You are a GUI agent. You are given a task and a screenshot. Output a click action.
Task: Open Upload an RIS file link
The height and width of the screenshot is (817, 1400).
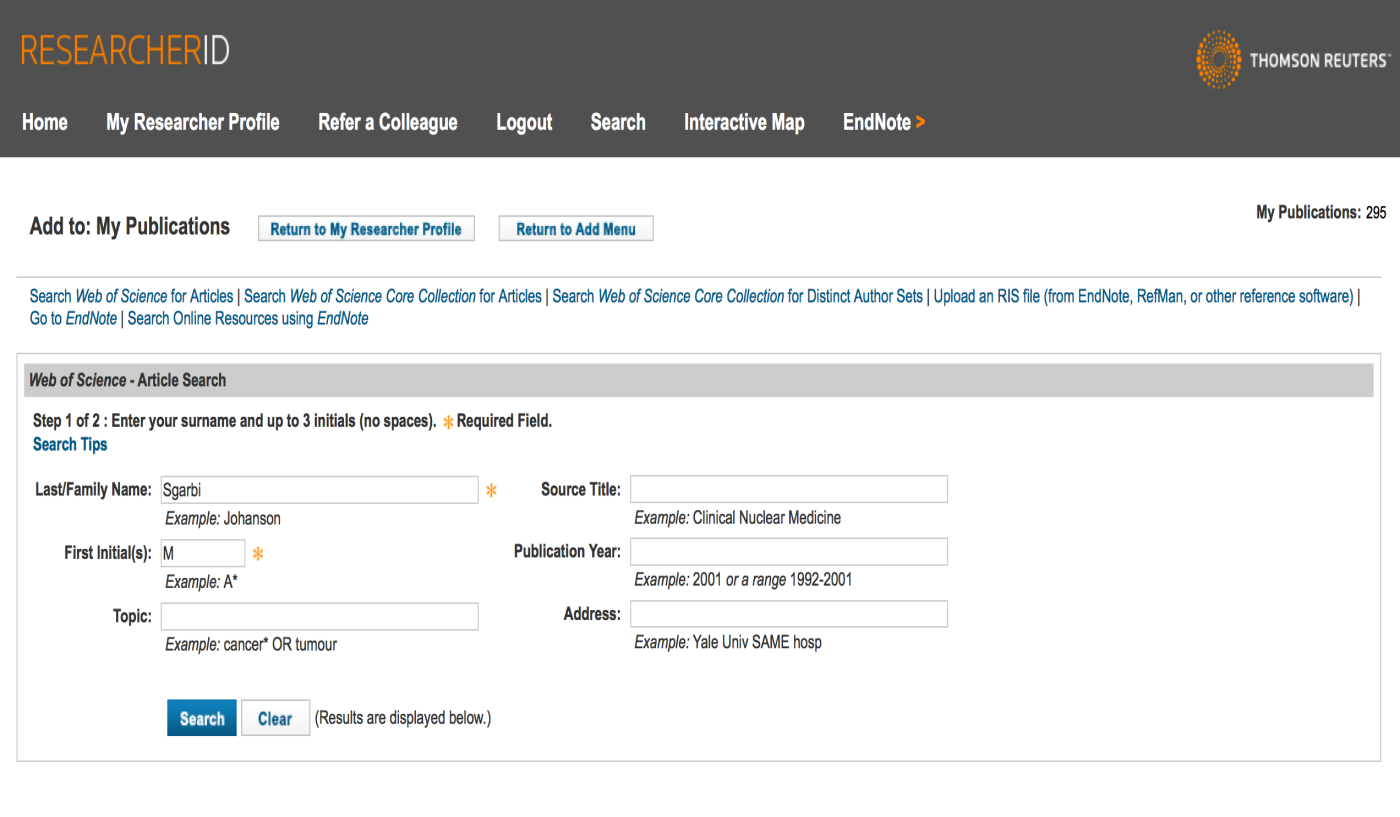click(x=1143, y=296)
